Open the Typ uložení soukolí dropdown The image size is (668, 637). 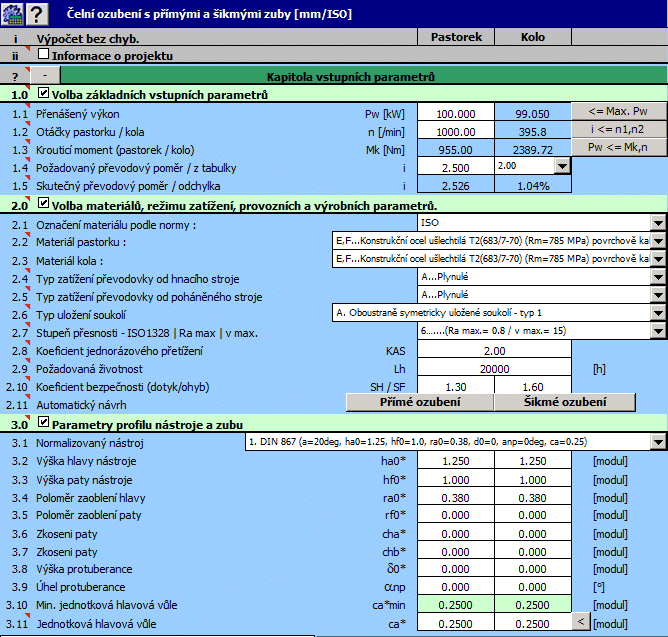coord(658,313)
